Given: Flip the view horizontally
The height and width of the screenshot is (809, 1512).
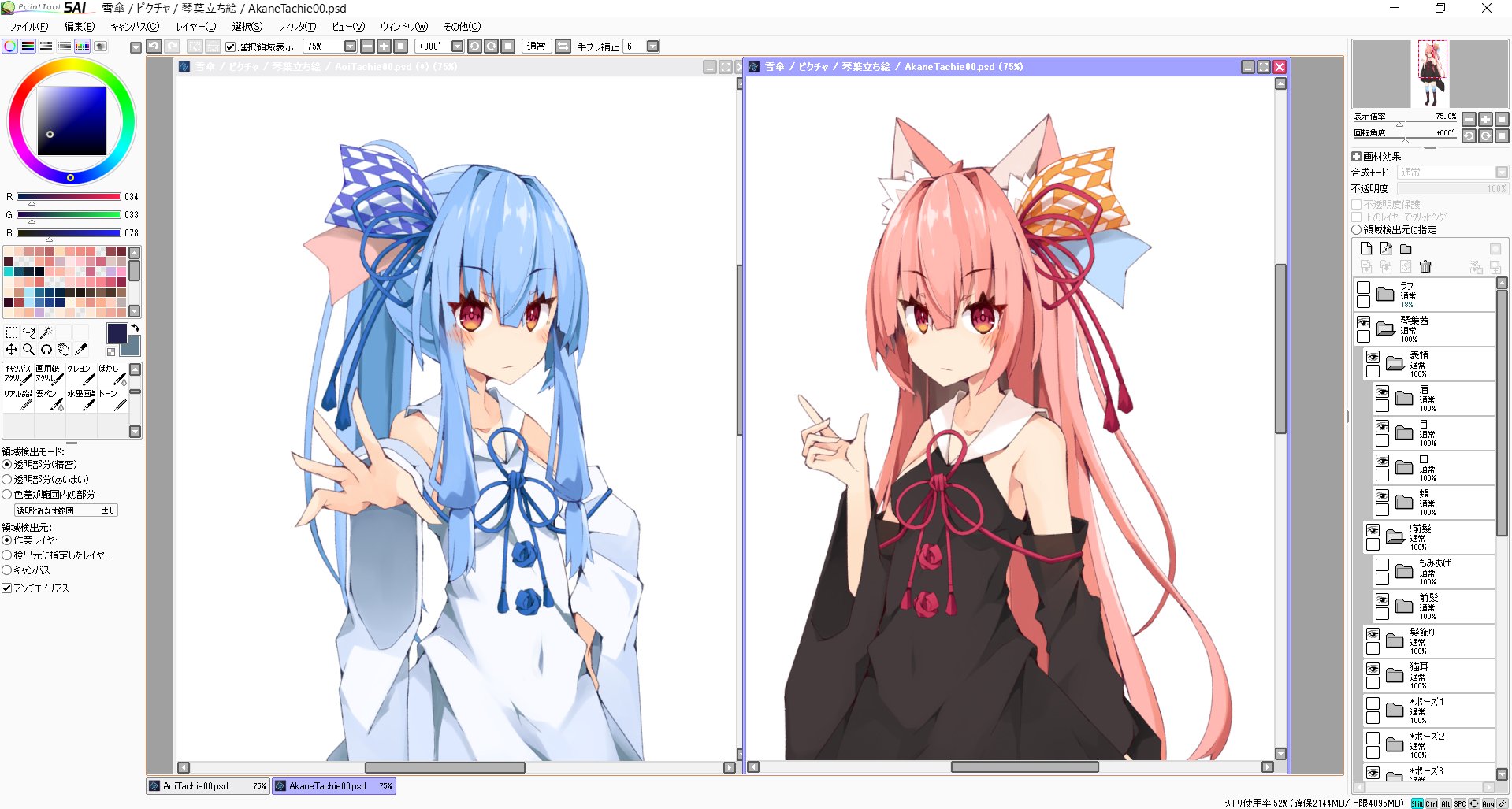Looking at the screenshot, I should [x=563, y=46].
